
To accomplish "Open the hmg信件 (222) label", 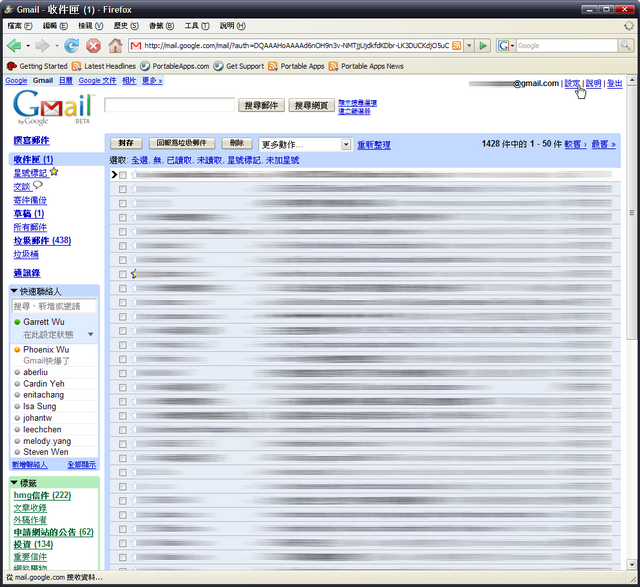I will point(42,495).
